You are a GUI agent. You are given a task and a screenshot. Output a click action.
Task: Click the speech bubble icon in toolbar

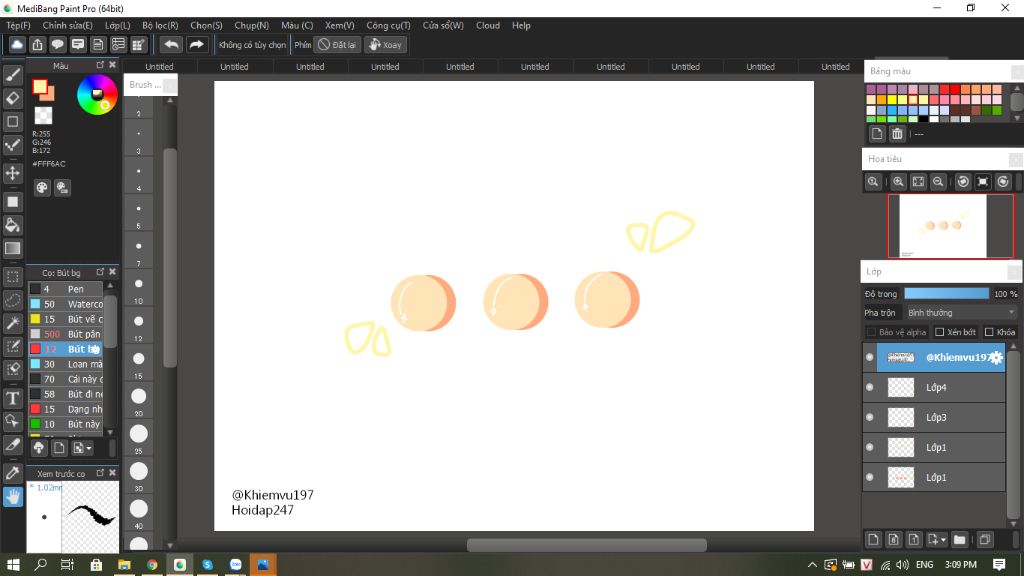pyautogui.click(x=57, y=44)
